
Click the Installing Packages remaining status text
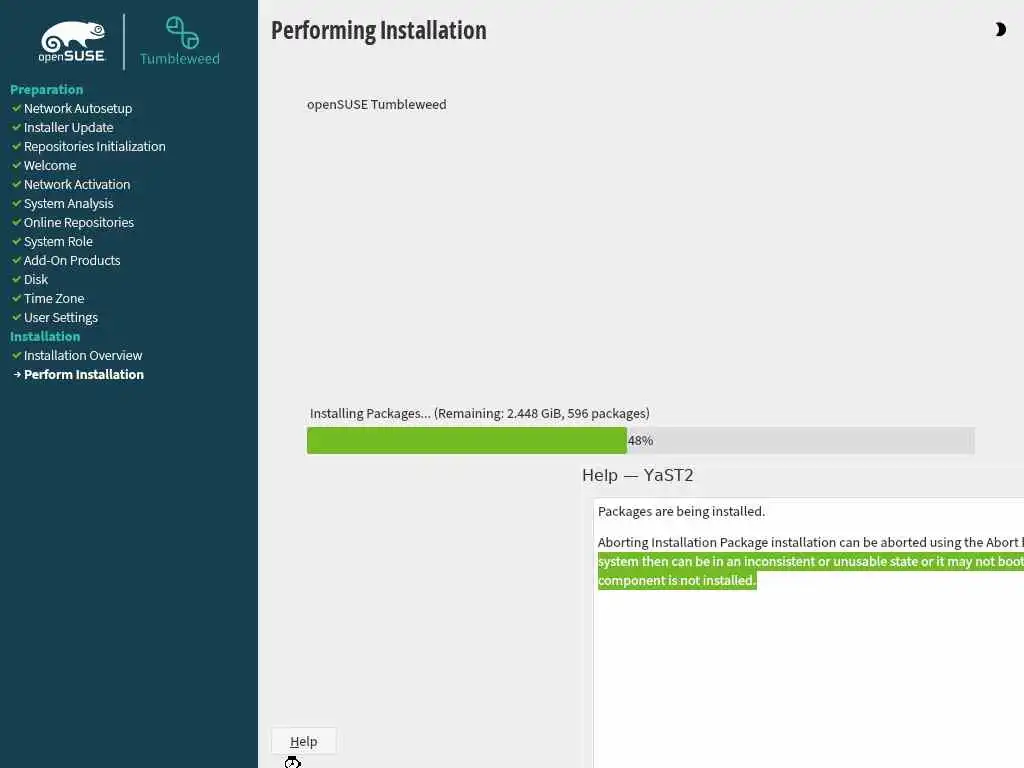point(479,413)
